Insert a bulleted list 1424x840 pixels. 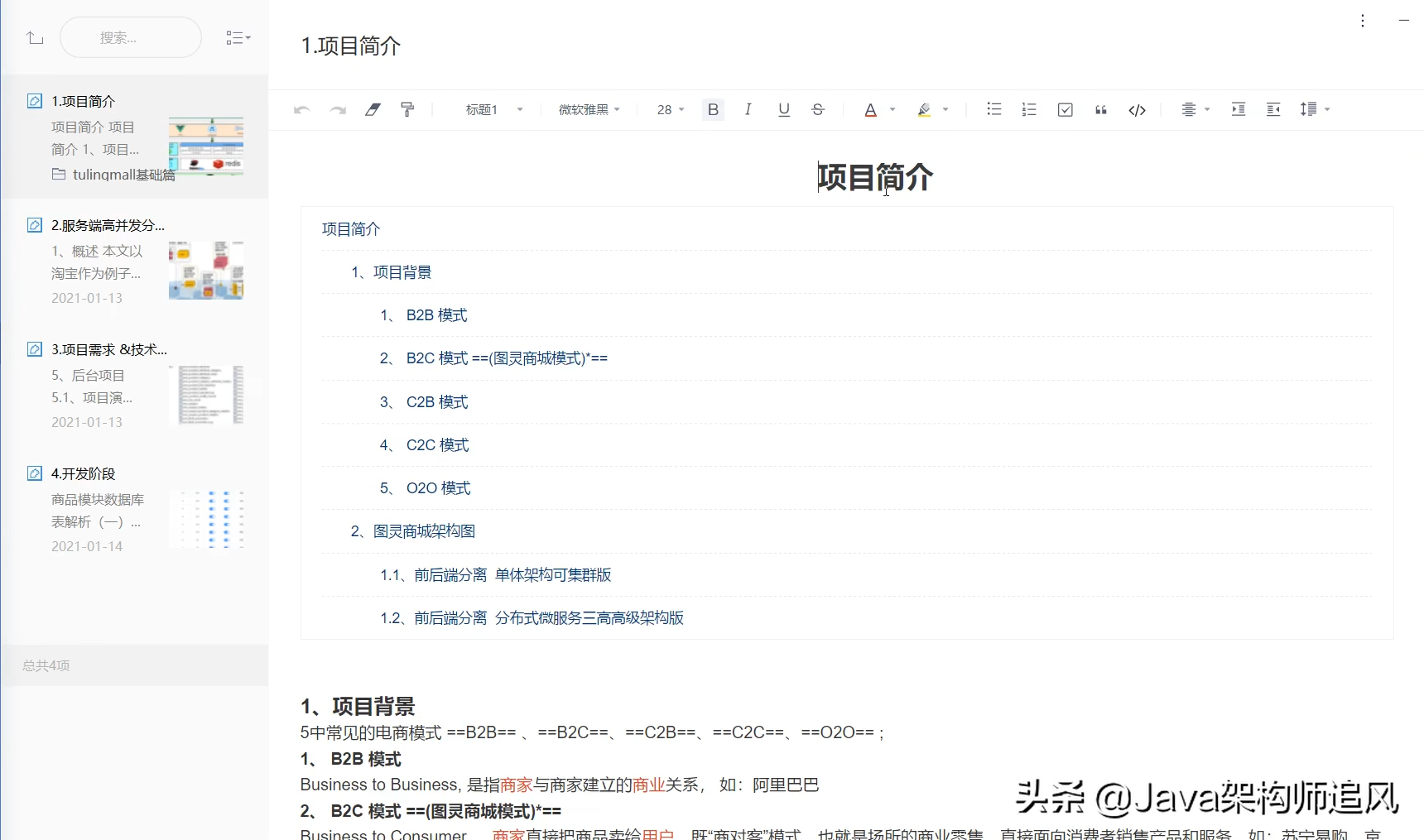point(994,109)
